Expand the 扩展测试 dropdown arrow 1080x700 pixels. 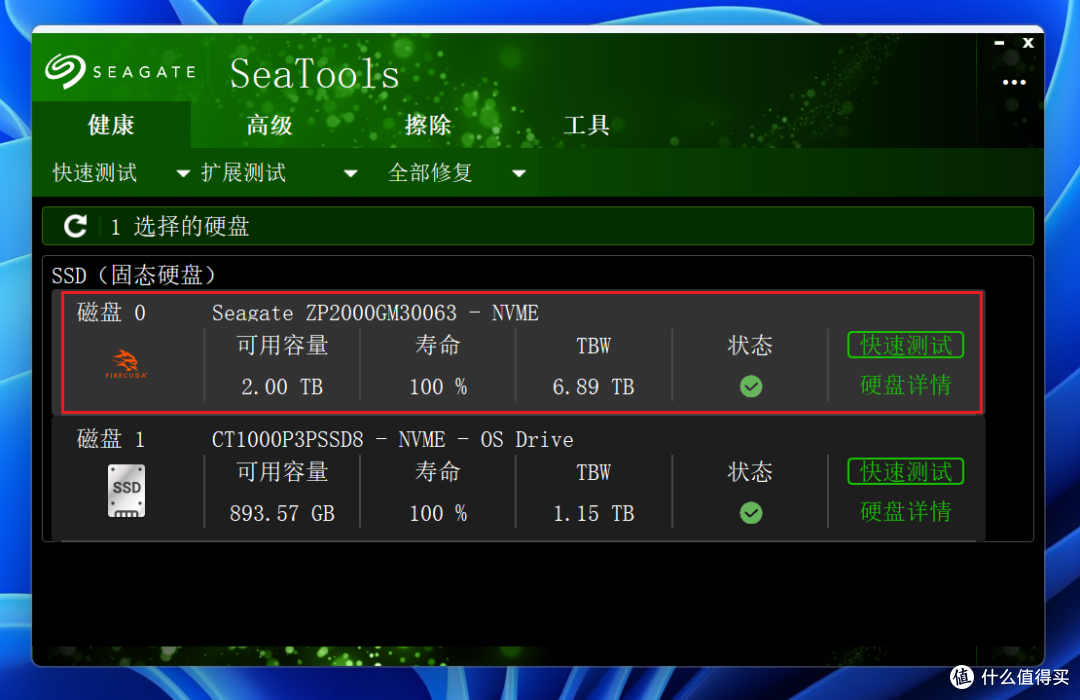pos(351,174)
